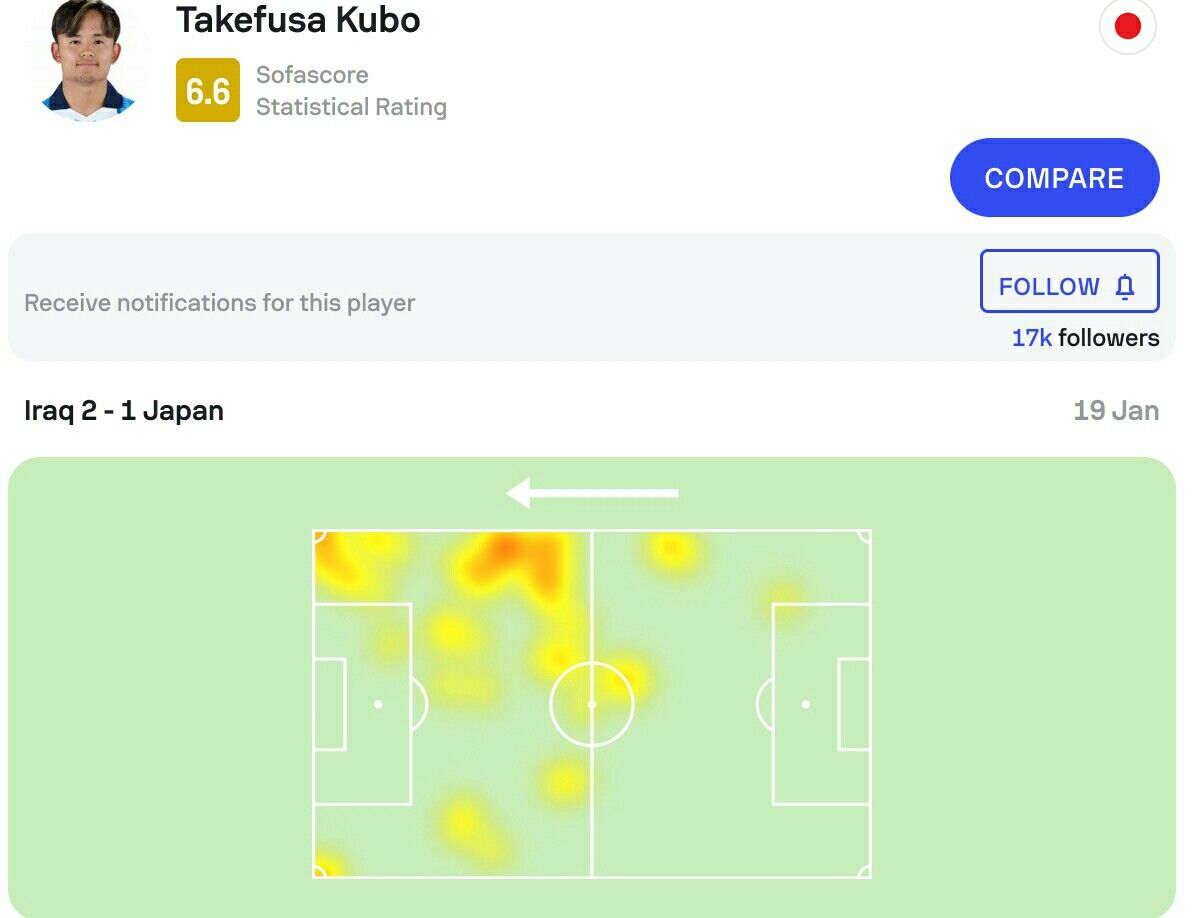The height and width of the screenshot is (918, 1192).
Task: Click the FOLLOW button
Action: point(1069,281)
